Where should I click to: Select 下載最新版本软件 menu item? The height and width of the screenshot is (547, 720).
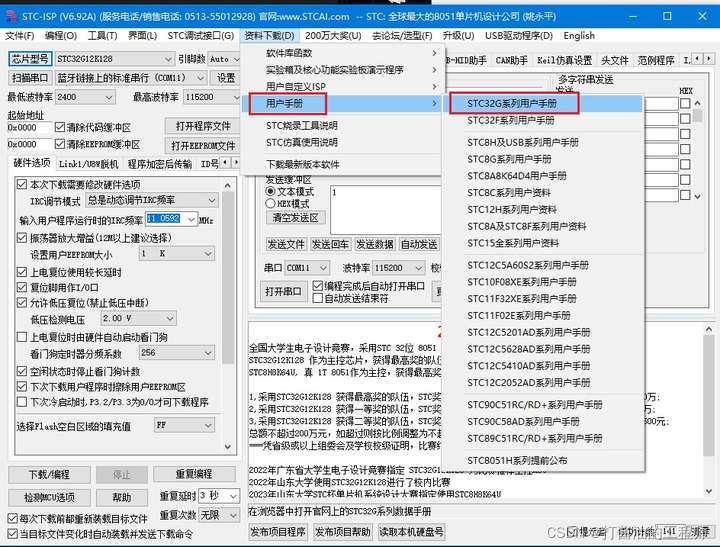click(342, 164)
